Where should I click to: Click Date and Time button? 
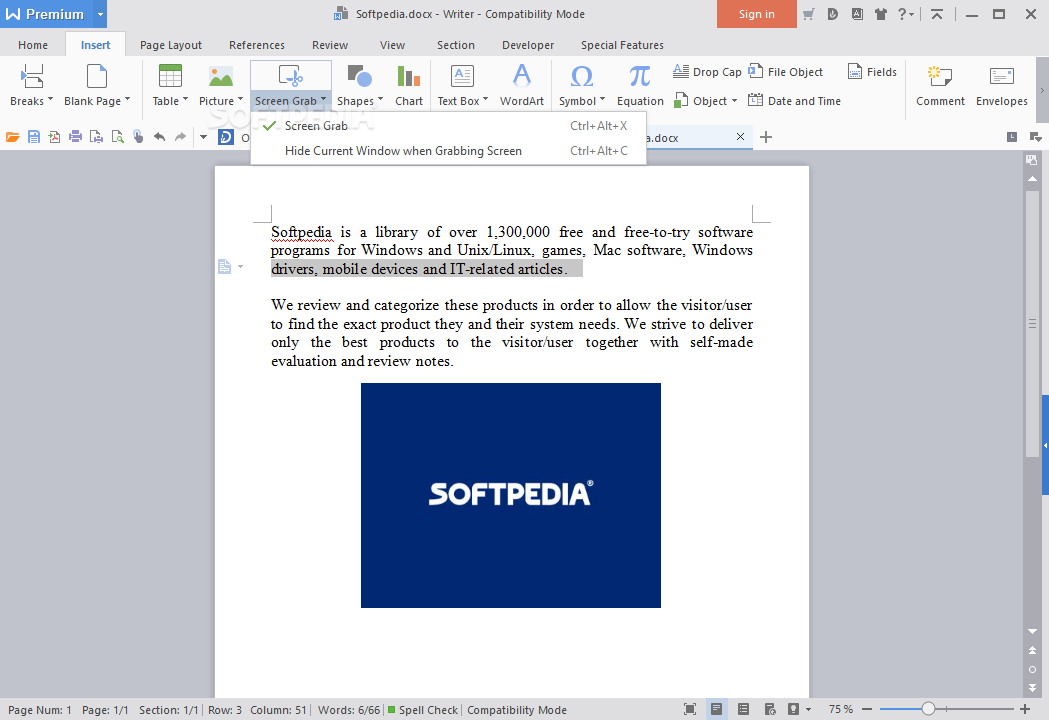point(794,101)
